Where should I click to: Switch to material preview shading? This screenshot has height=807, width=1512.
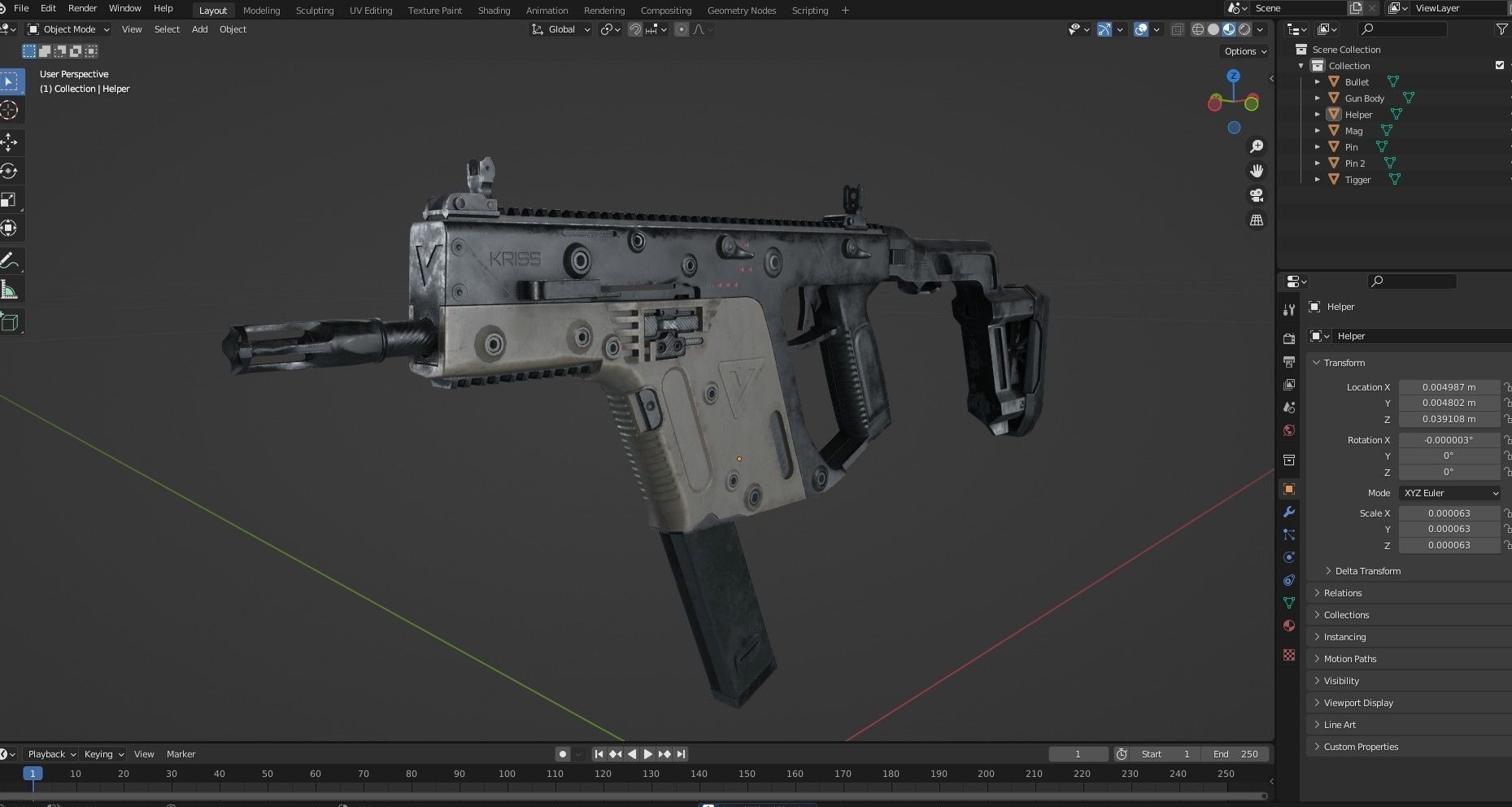click(1229, 29)
